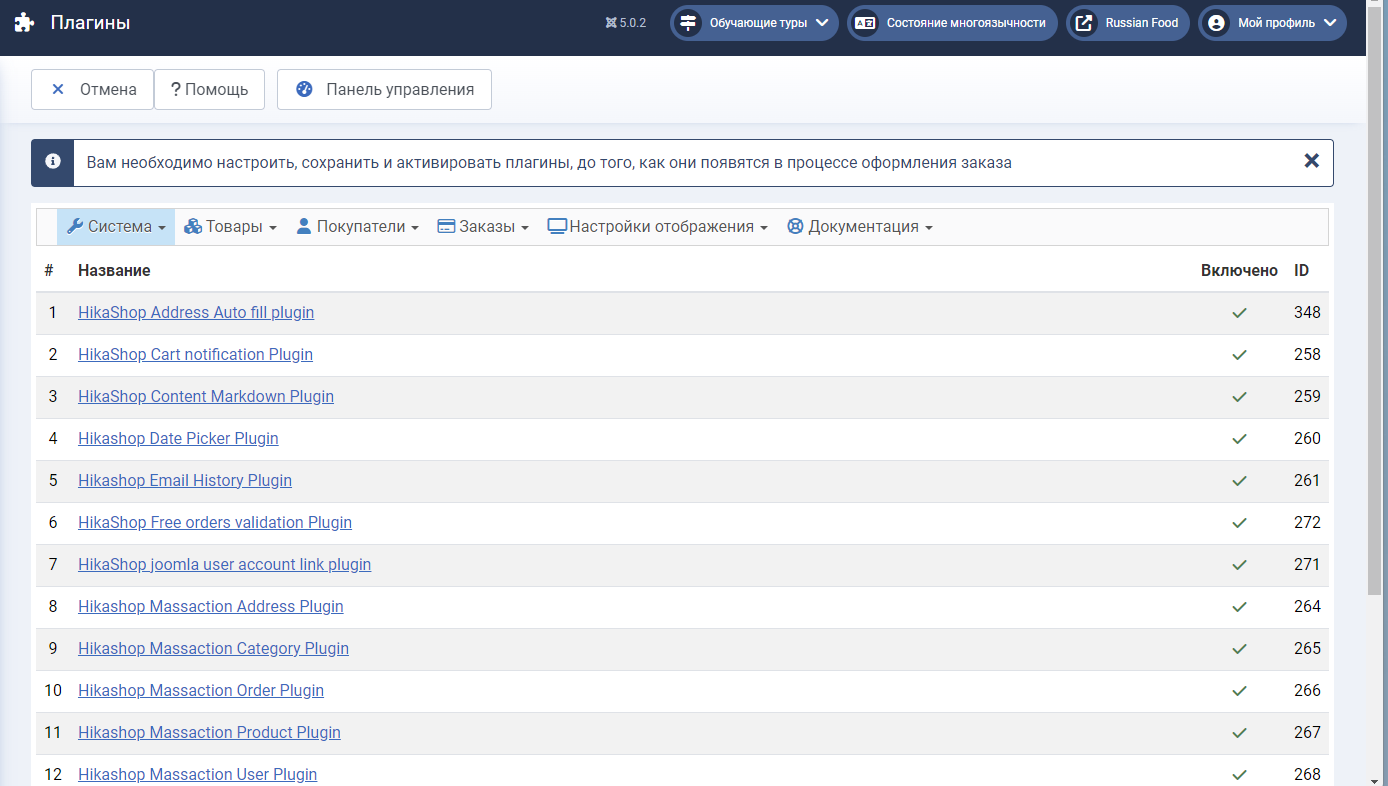Click the Отмена button

click(92, 89)
